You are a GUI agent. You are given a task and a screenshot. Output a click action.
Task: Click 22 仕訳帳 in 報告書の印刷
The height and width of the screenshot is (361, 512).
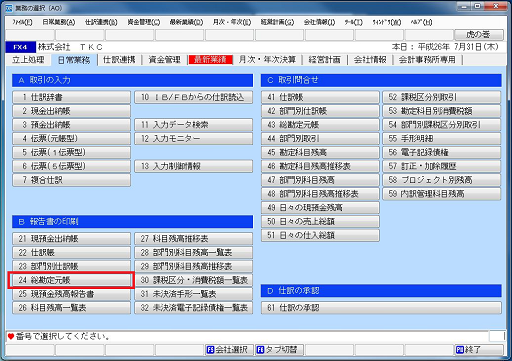click(71, 253)
